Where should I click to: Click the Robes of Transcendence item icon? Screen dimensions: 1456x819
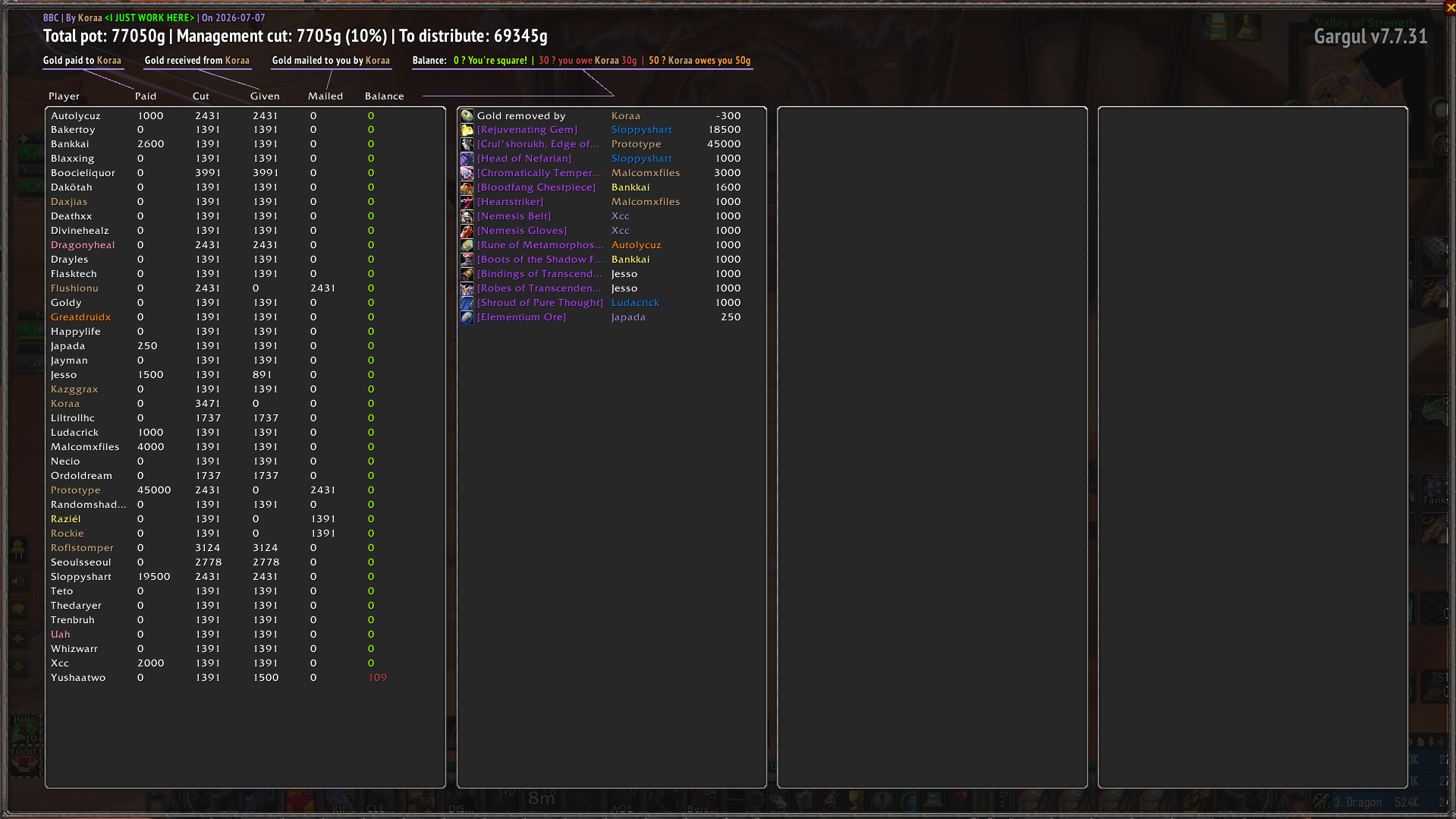pos(467,288)
